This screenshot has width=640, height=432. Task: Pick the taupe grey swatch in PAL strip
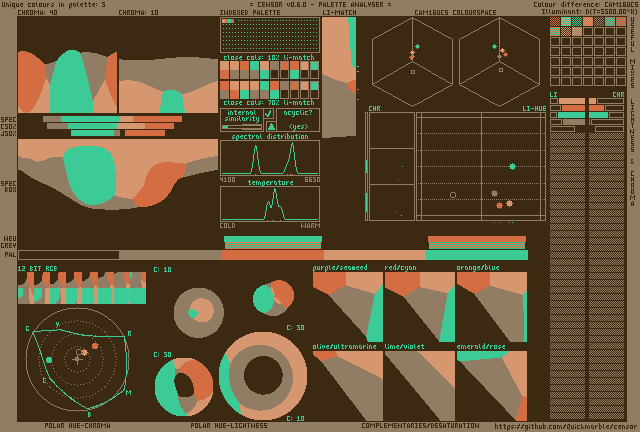pyautogui.click(x=170, y=255)
